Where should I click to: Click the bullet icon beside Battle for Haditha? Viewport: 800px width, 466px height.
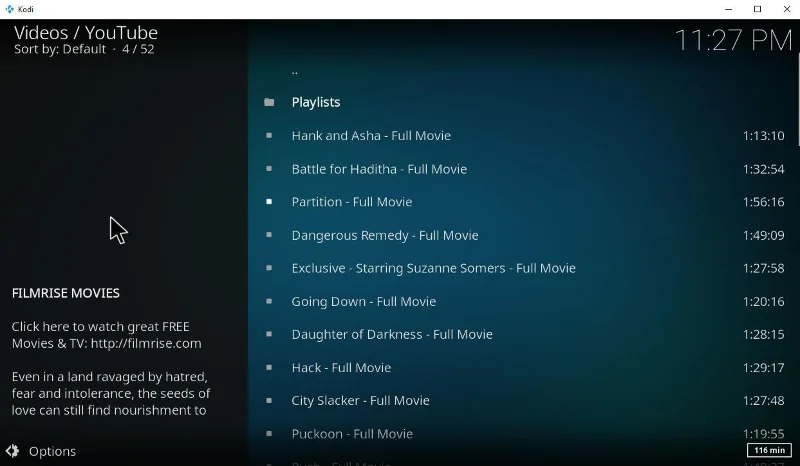pos(269,169)
